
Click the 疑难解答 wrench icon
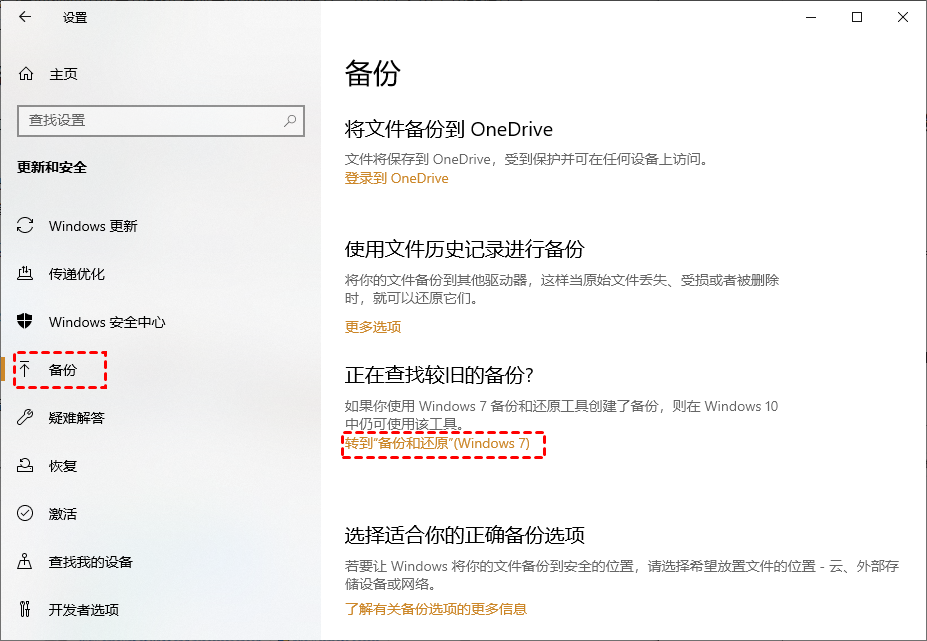pyautogui.click(x=25, y=417)
